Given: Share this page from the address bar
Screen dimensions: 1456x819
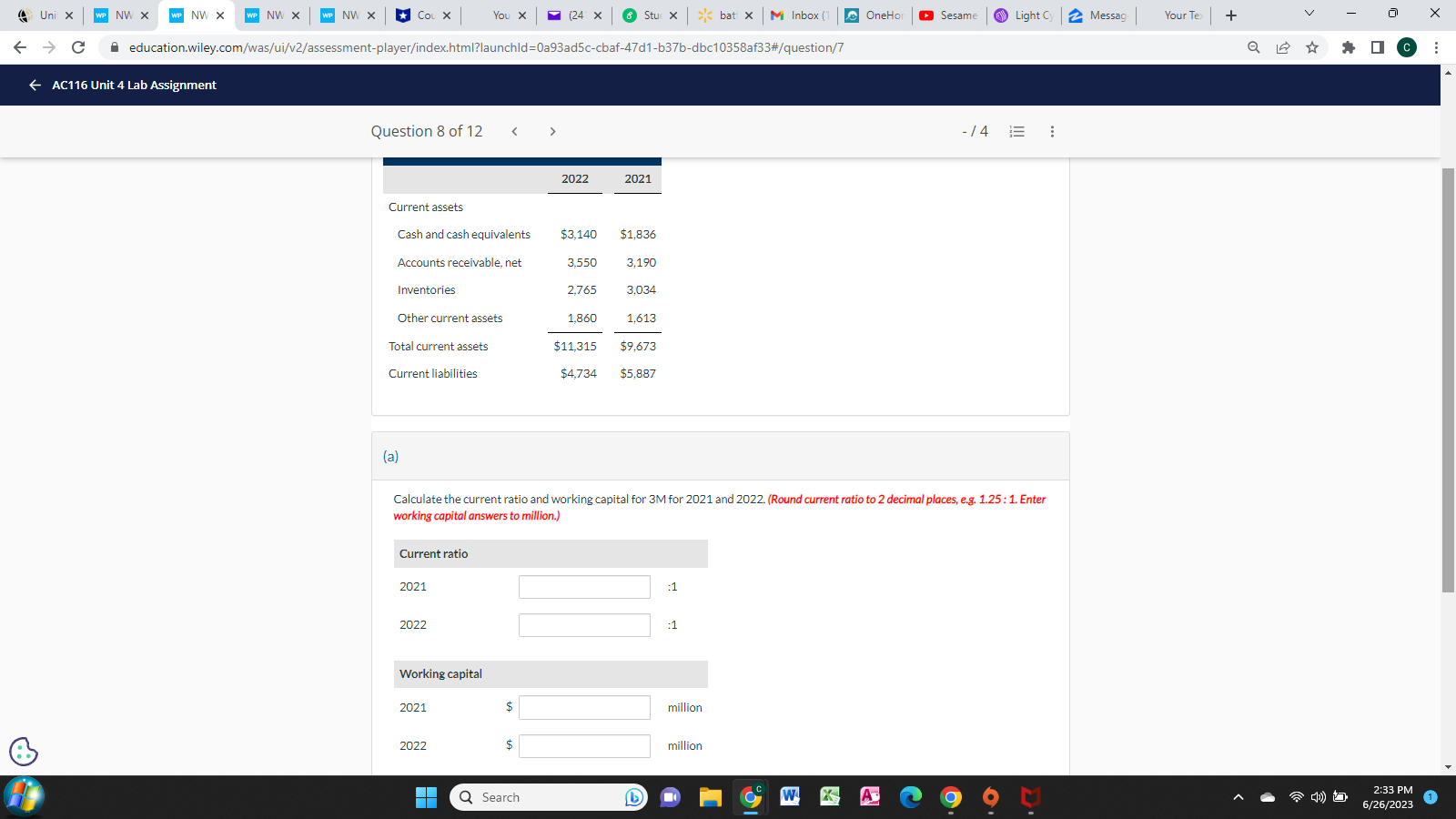Looking at the screenshot, I should 1283,47.
